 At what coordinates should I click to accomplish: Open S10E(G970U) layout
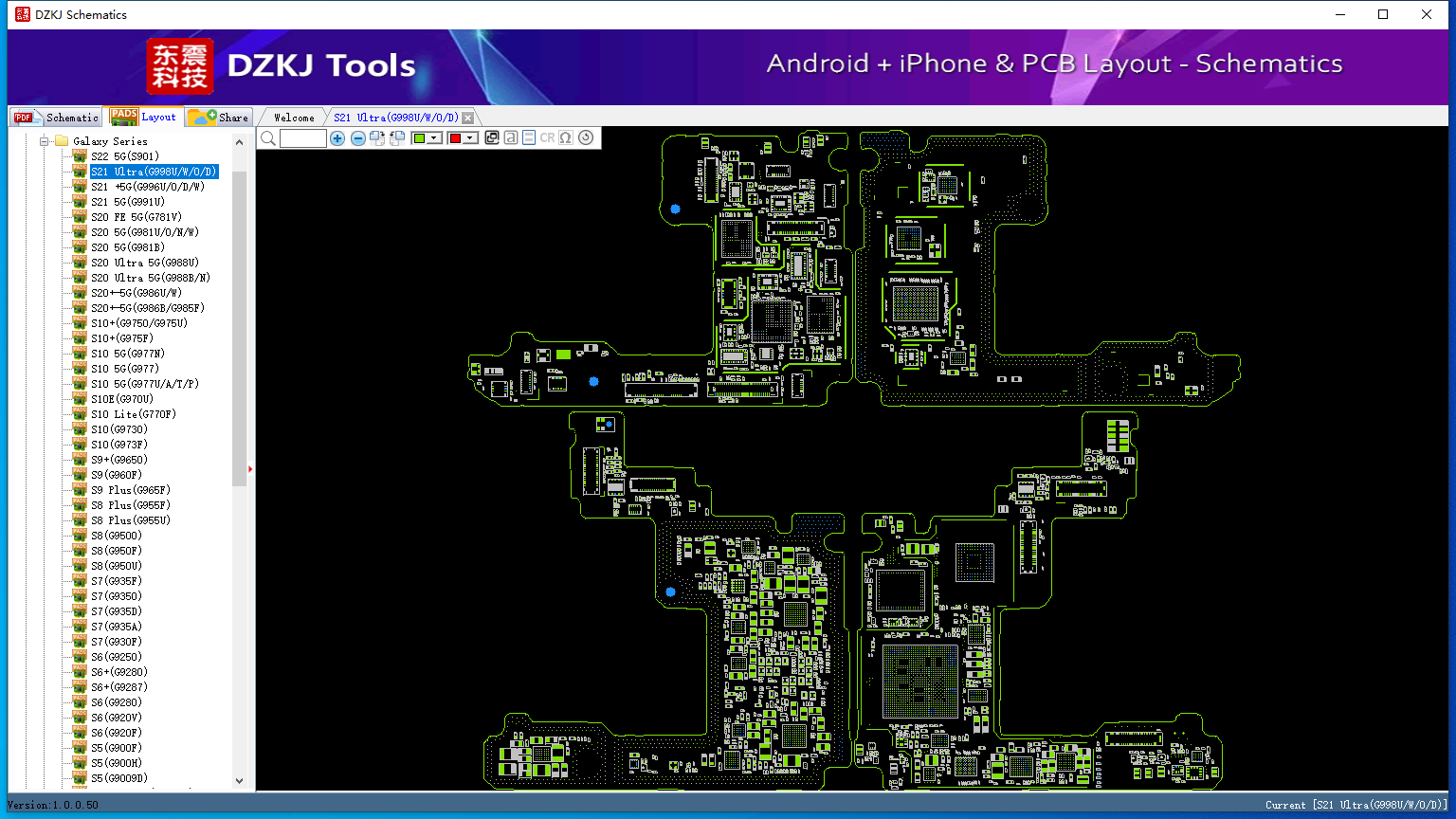click(122, 399)
